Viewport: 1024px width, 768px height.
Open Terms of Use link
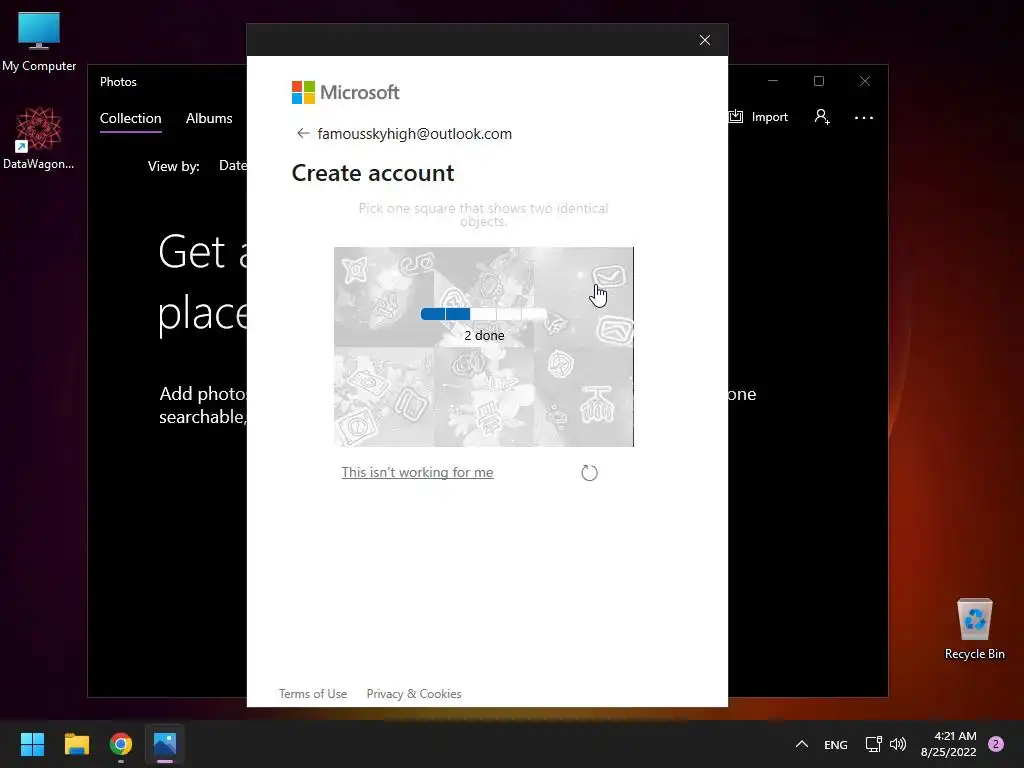313,694
